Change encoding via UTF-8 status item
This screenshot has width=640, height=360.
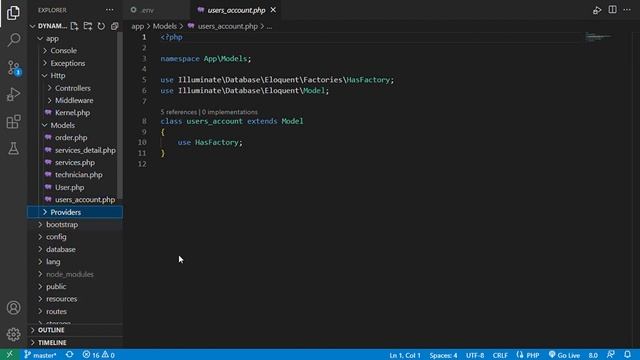click(x=475, y=355)
